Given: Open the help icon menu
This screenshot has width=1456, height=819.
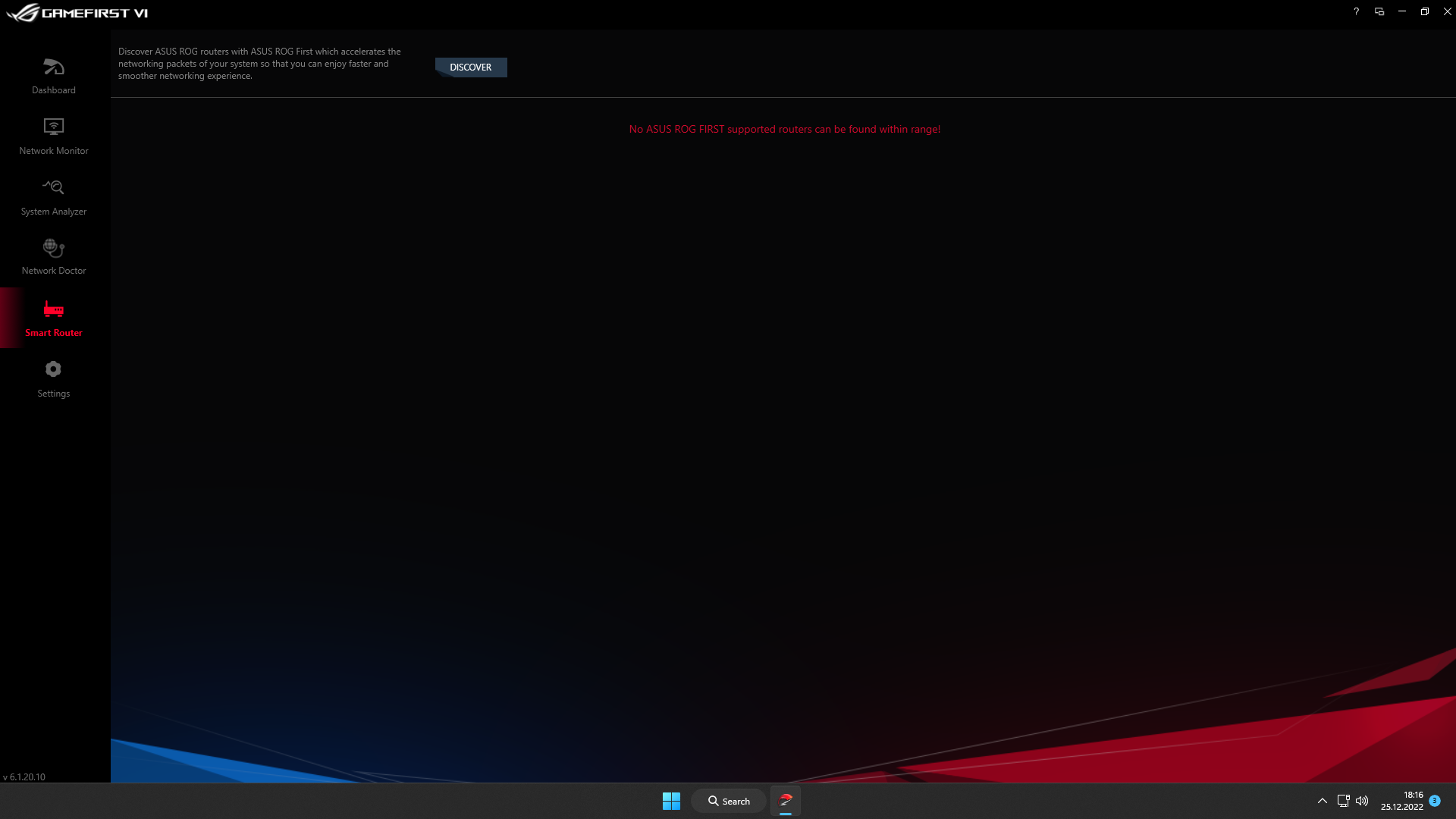Looking at the screenshot, I should click(1356, 11).
